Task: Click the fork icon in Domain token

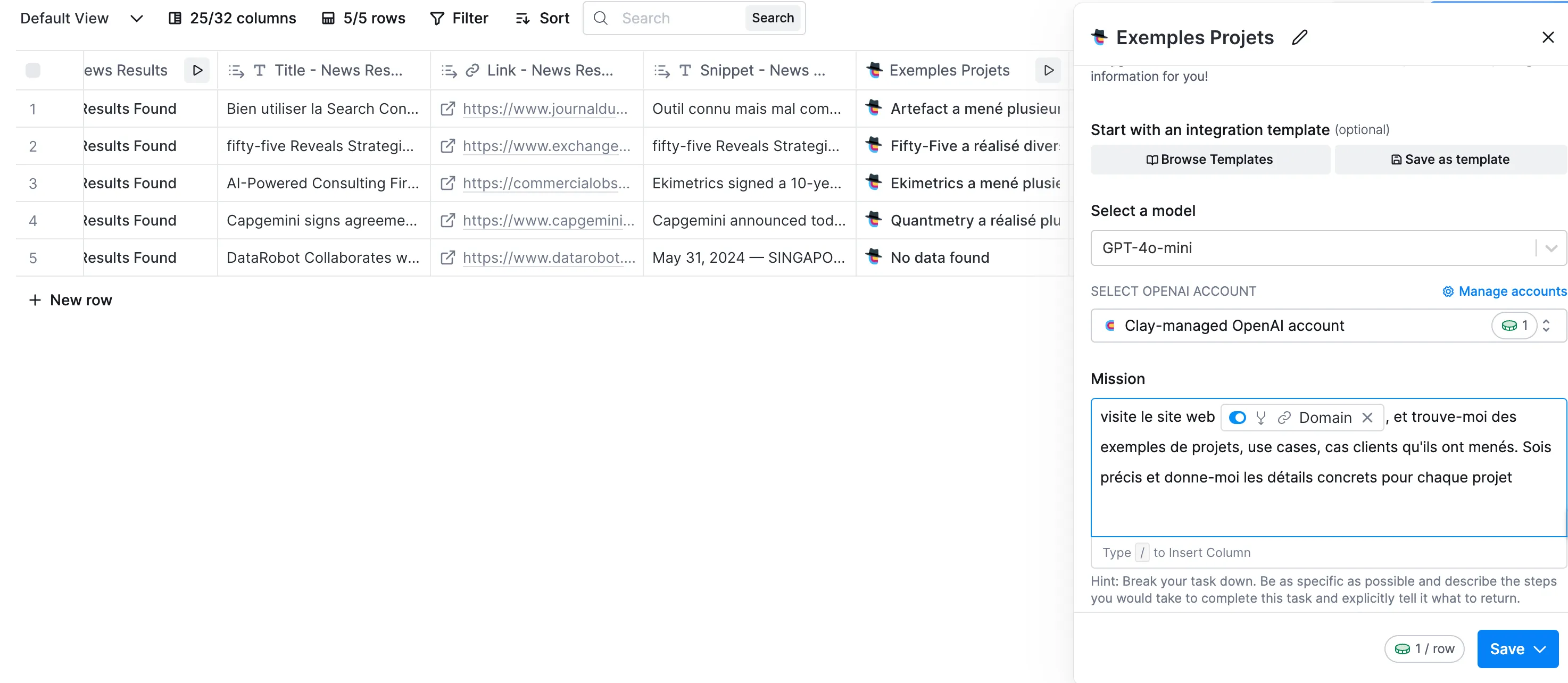Action: (x=1260, y=418)
